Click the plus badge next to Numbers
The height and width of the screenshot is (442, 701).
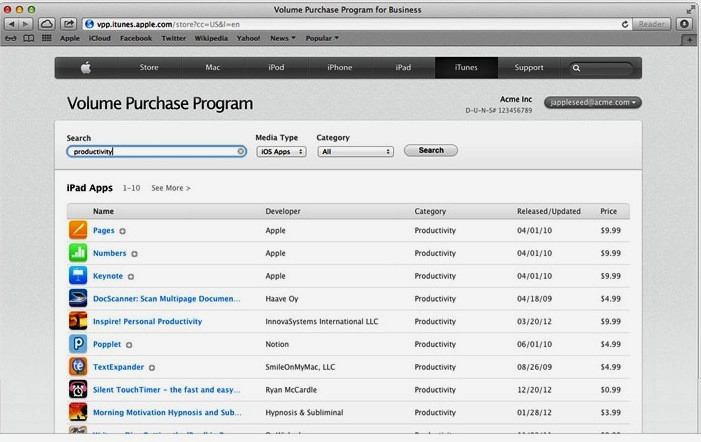134,254
